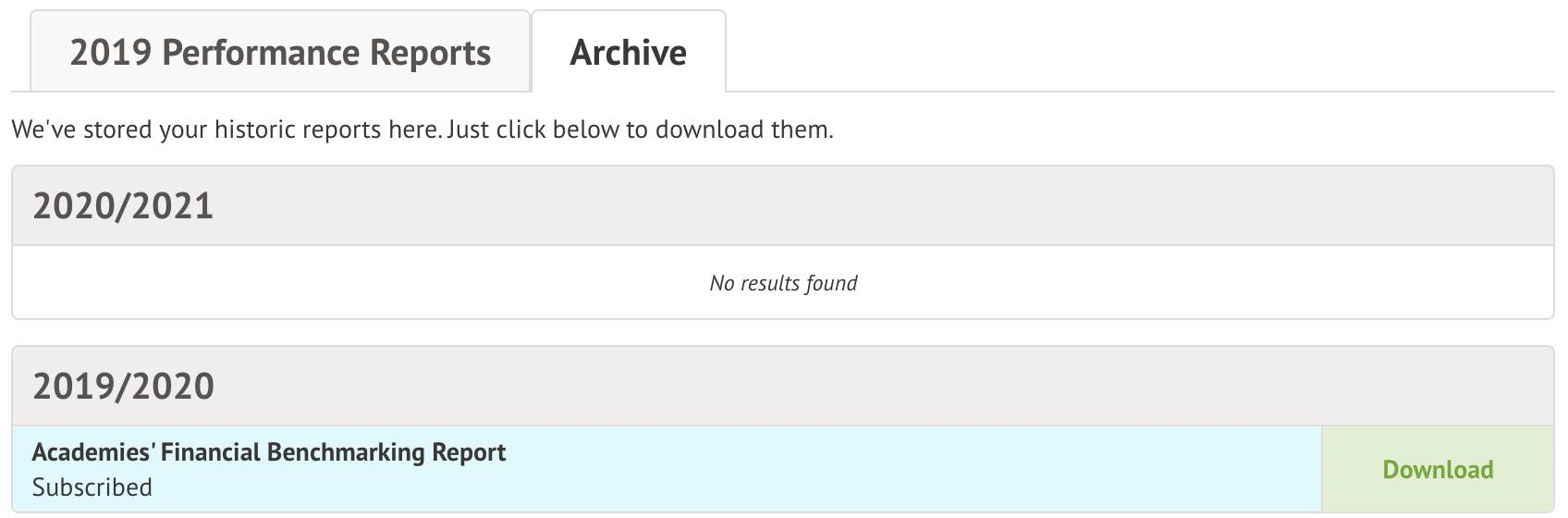Download the Academies' Financial Benchmarking Report
This screenshot has height=518, width=1568.
(x=1438, y=470)
